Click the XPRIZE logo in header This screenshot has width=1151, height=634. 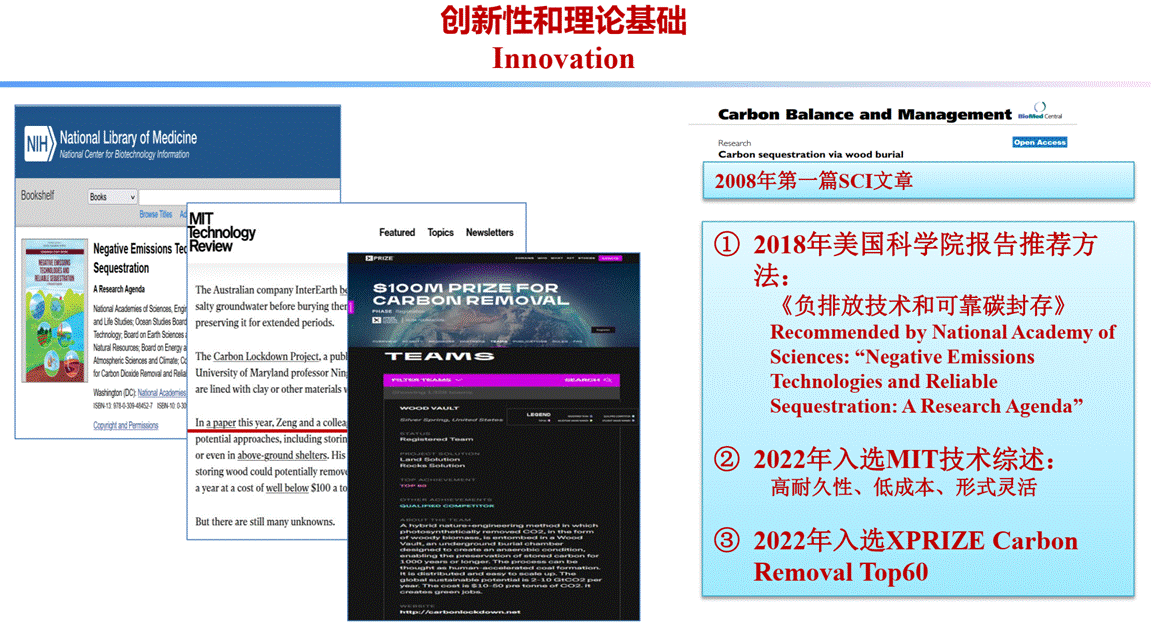[379, 258]
